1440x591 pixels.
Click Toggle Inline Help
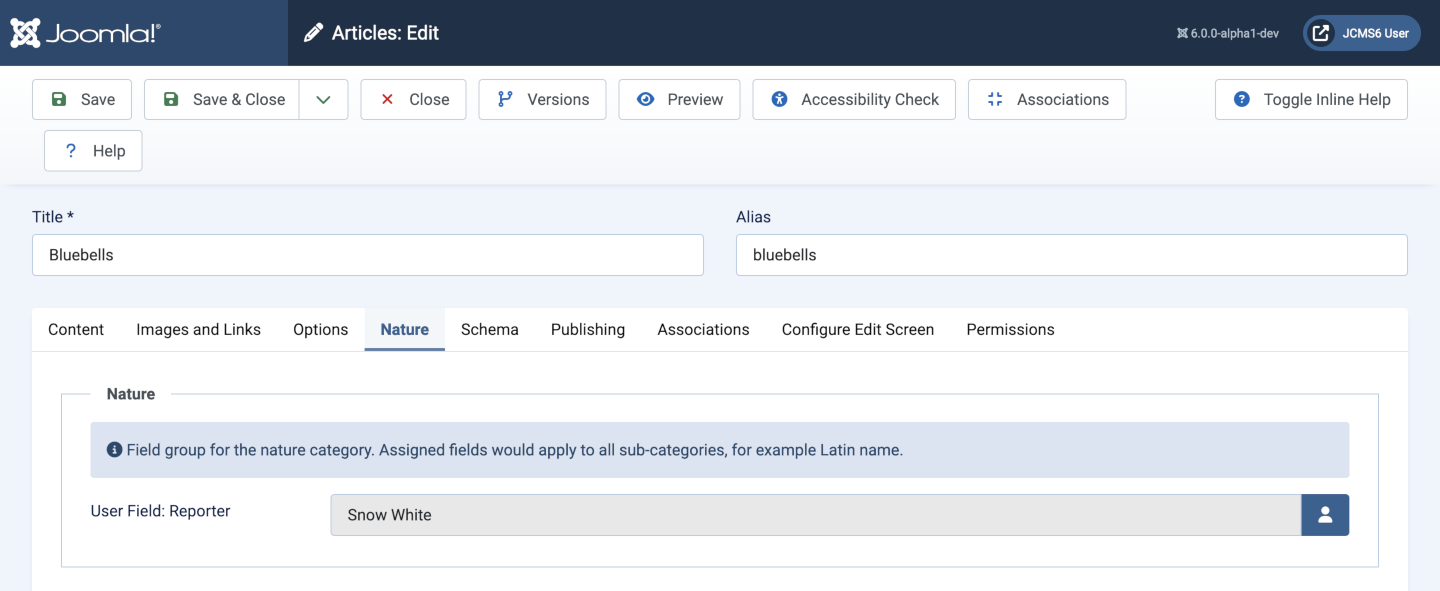point(1310,99)
